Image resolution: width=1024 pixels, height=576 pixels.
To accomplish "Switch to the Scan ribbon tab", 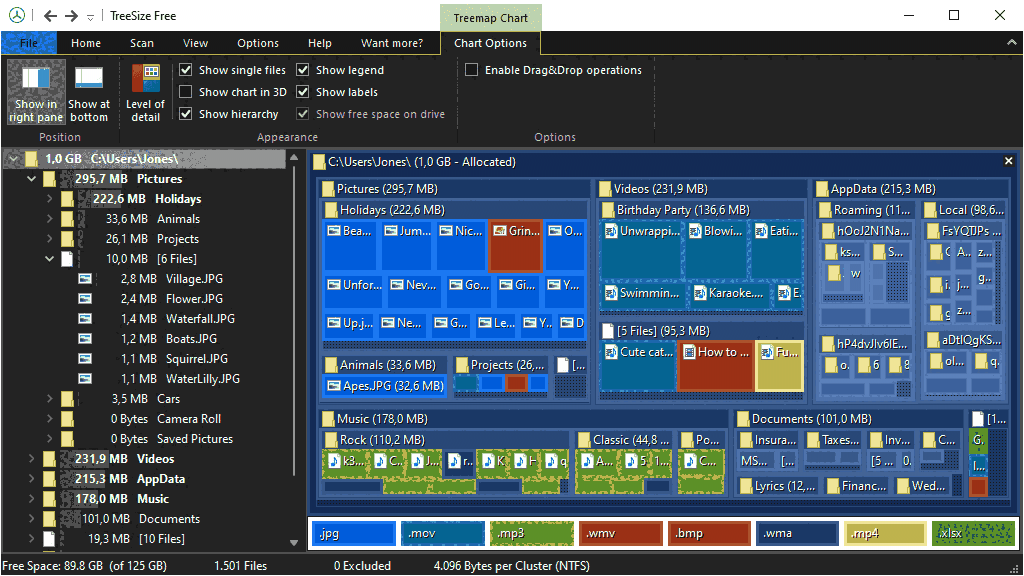I will [x=141, y=42].
